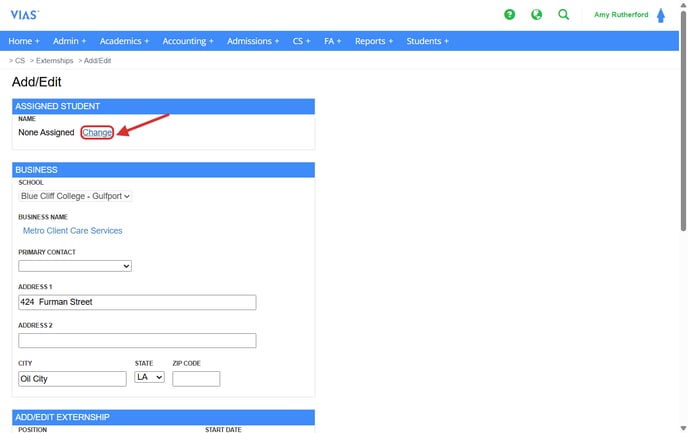Click the blue up arrow icon
This screenshot has height=433, width=688.
(x=661, y=15)
